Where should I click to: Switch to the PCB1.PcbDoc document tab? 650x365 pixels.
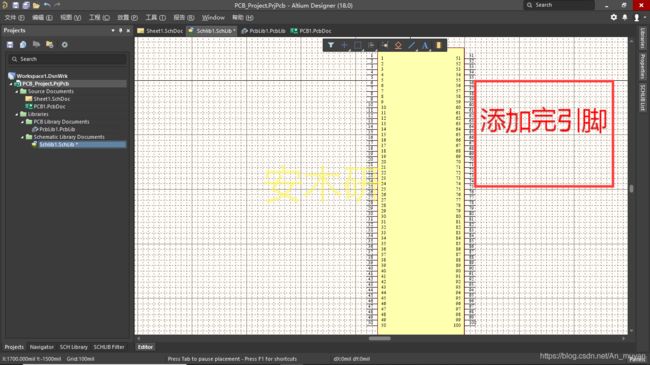(311, 31)
